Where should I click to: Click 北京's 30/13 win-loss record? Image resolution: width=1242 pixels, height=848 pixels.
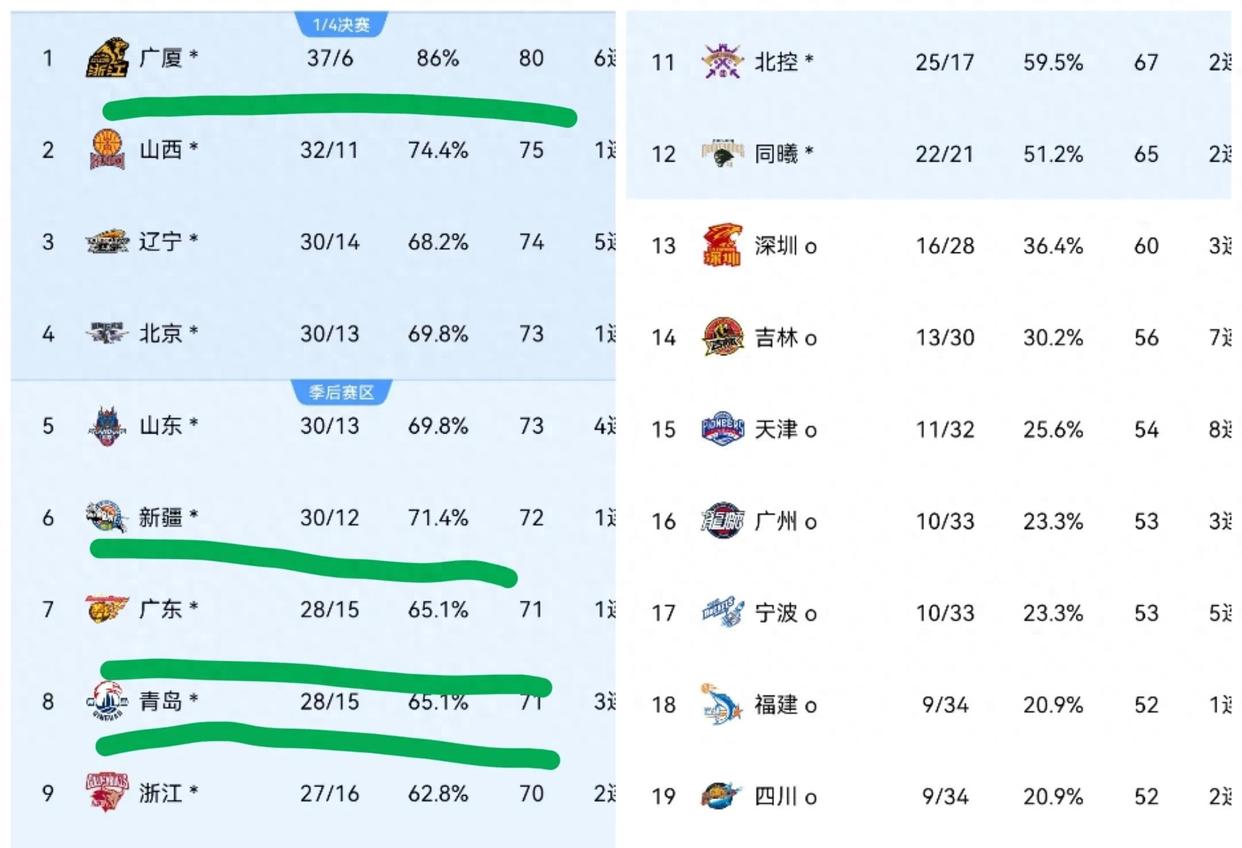point(329,334)
